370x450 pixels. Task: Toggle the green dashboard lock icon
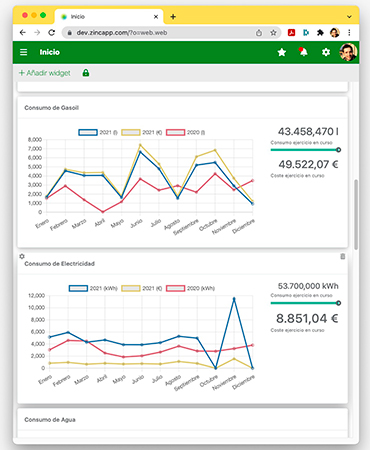(86, 73)
